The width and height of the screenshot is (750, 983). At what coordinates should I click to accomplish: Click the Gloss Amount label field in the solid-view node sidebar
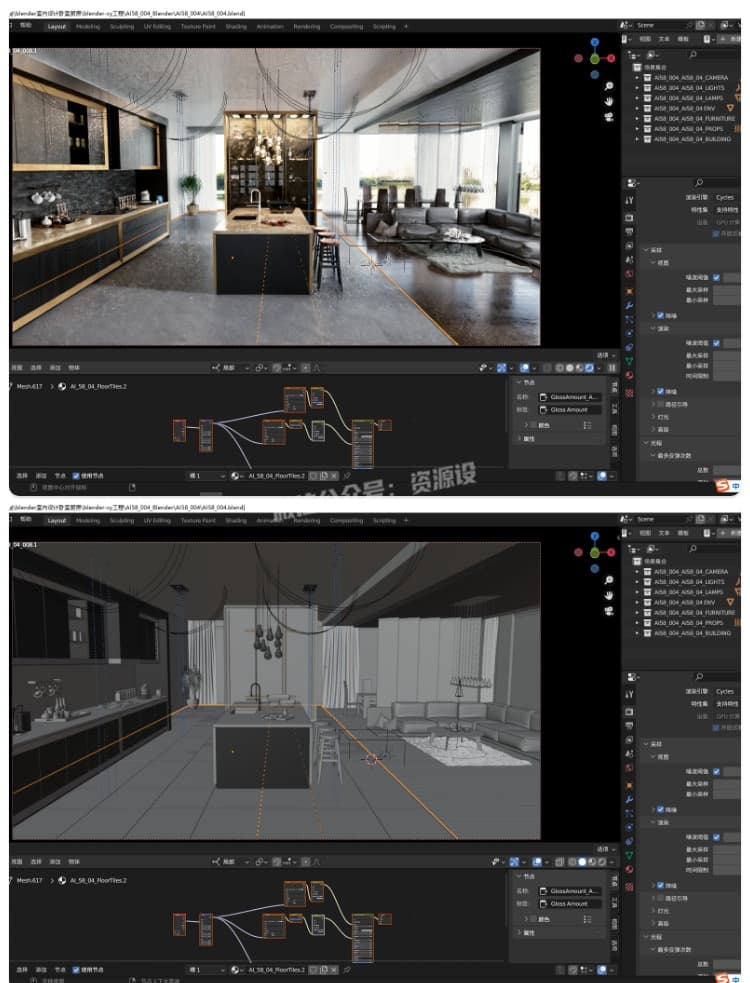pos(569,903)
